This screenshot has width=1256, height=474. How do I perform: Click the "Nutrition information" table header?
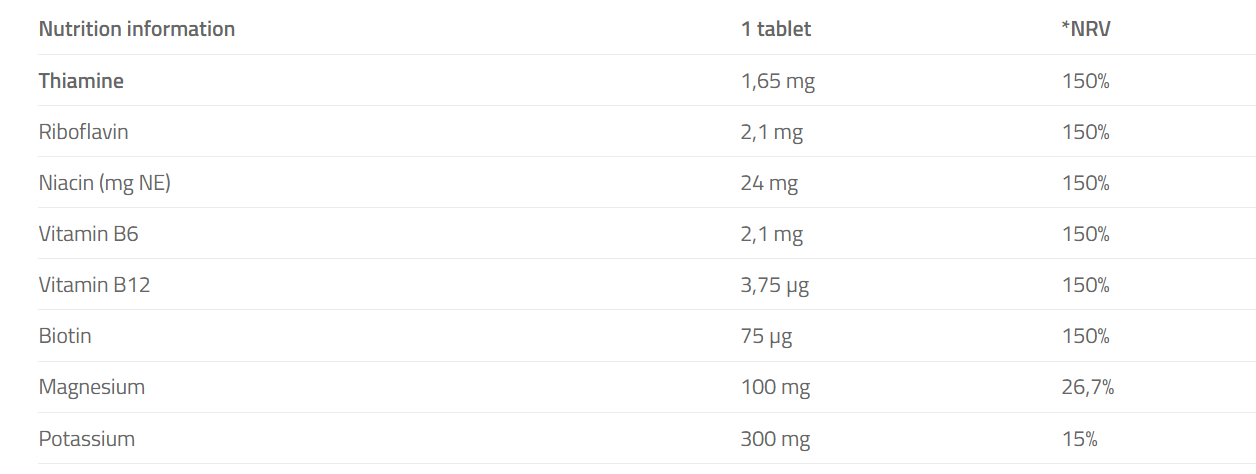[x=137, y=29]
